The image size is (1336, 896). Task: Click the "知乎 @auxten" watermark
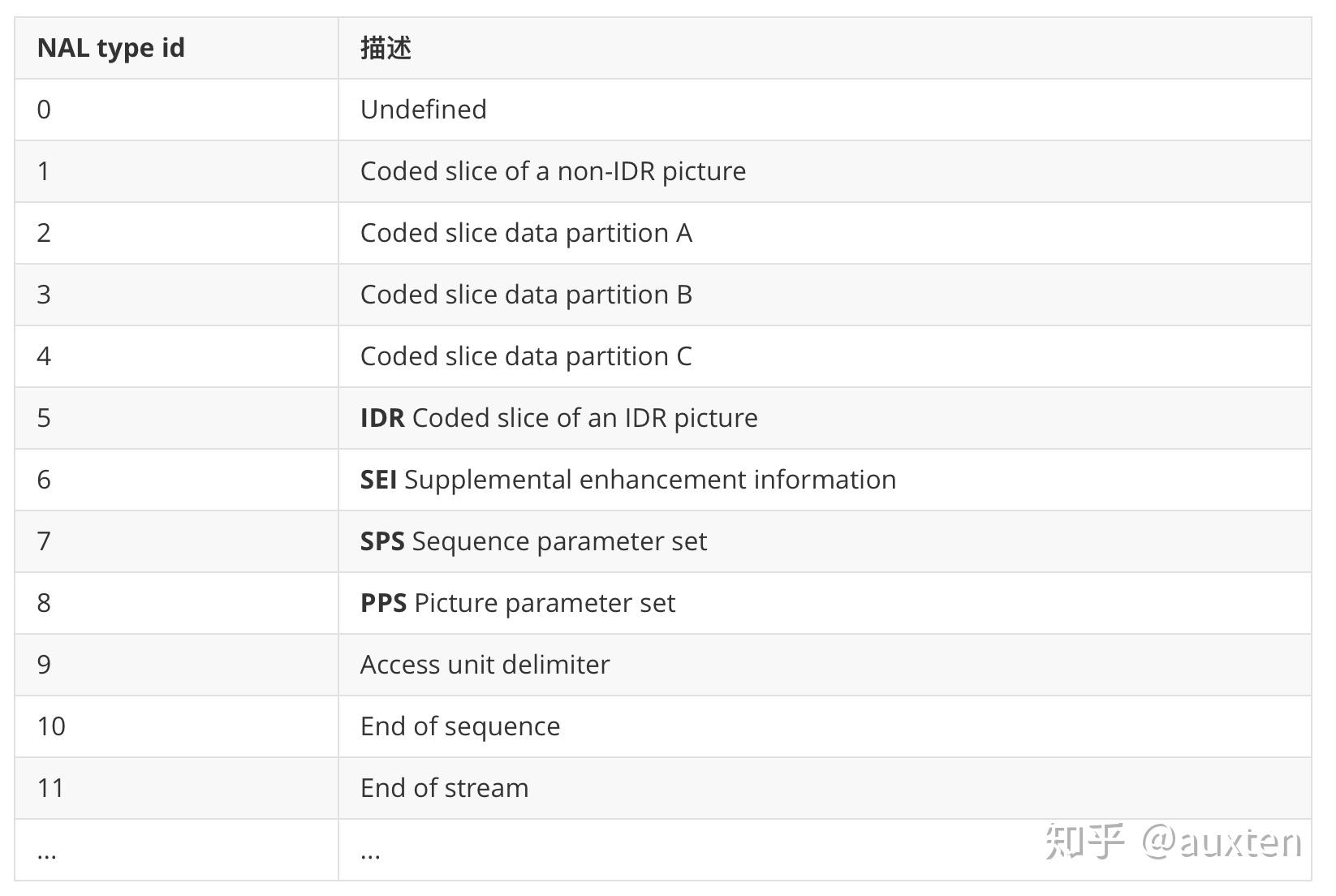coord(1173,842)
